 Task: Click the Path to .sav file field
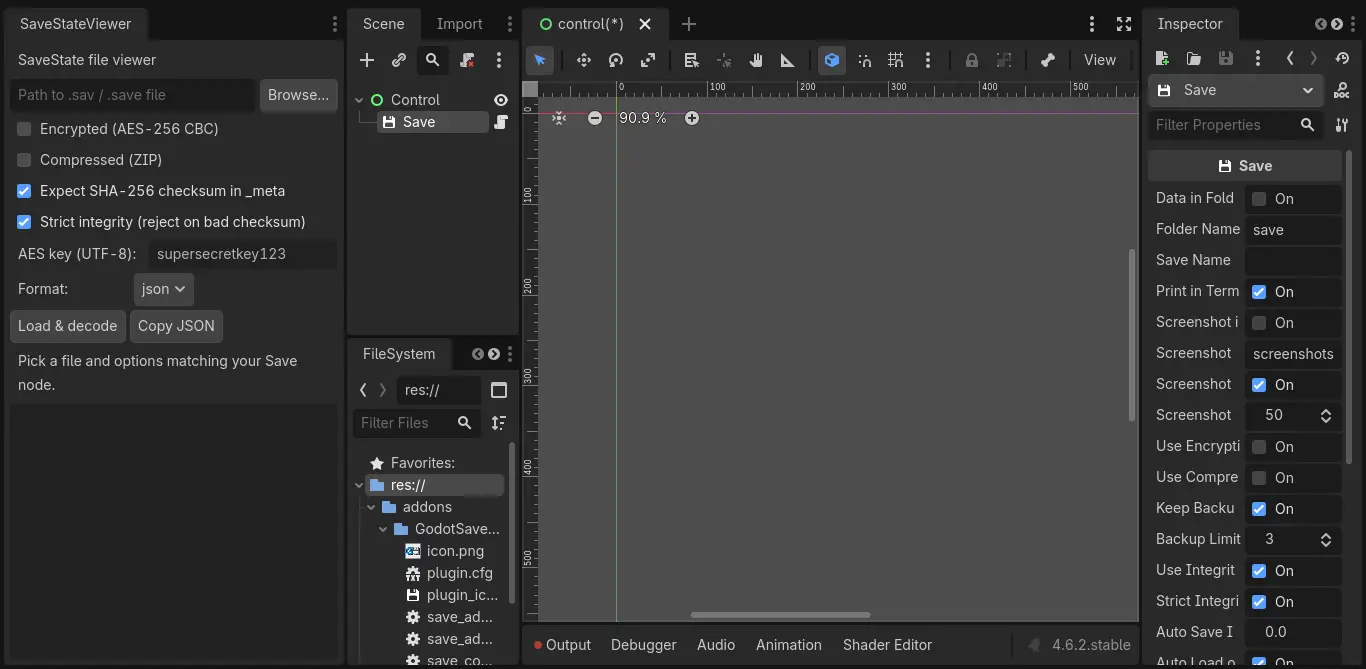(x=132, y=95)
